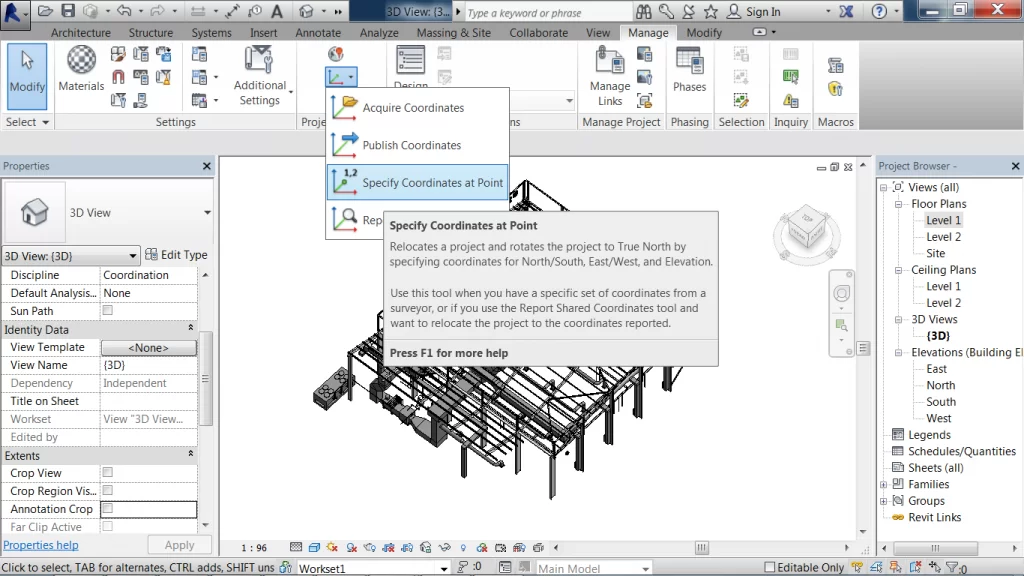Toggle the Crop View checkbox

pos(108,473)
